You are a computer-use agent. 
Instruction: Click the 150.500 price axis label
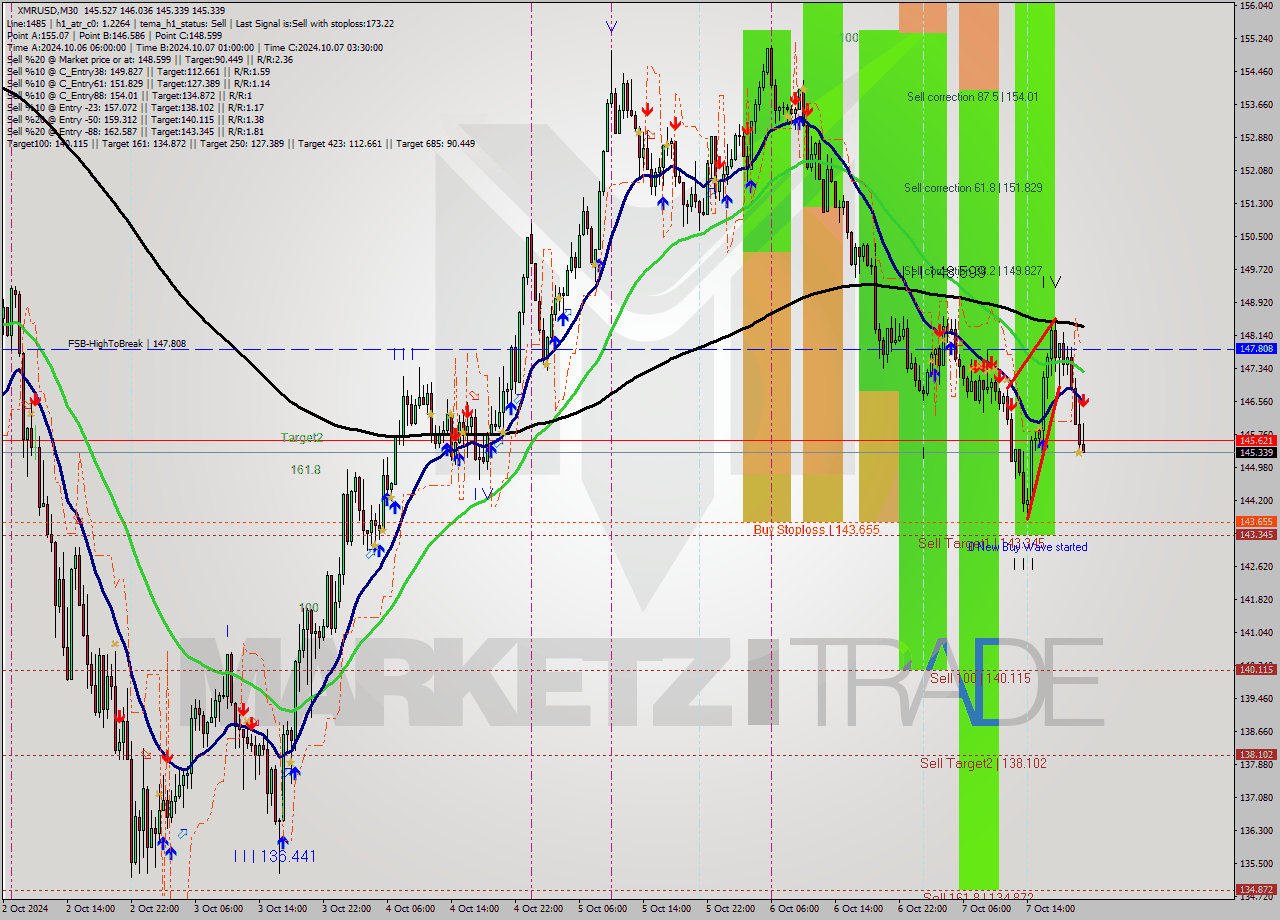(1256, 237)
